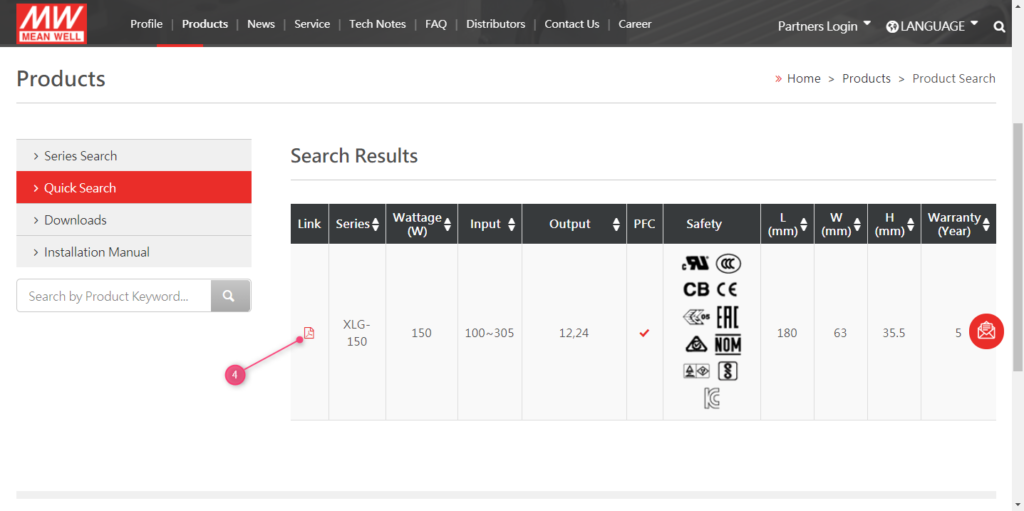
Task: Click the 150 wattage value
Action: [421, 333]
